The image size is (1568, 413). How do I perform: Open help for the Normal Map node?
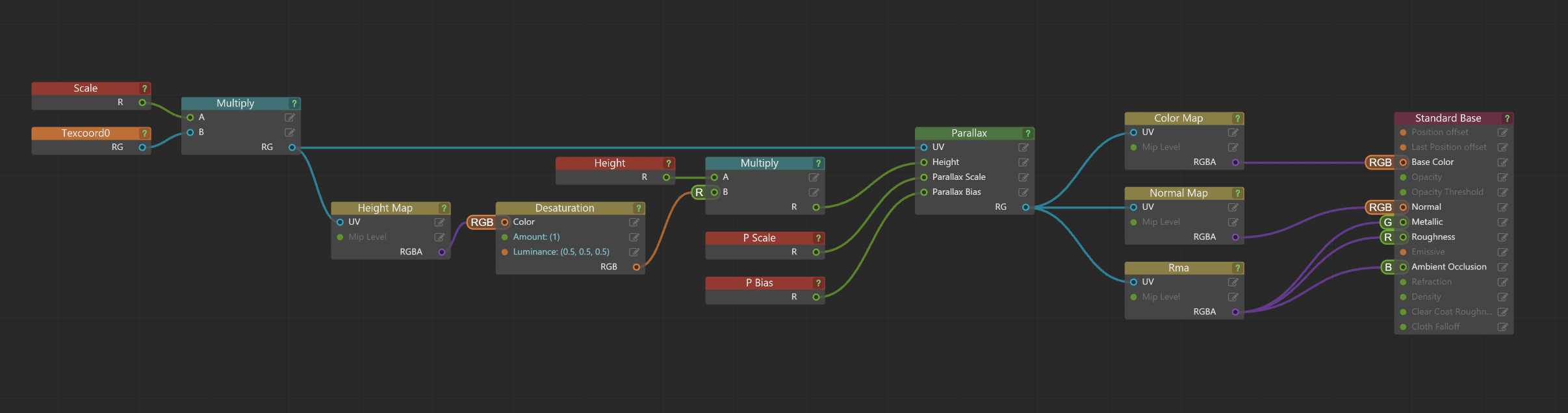tap(1237, 194)
